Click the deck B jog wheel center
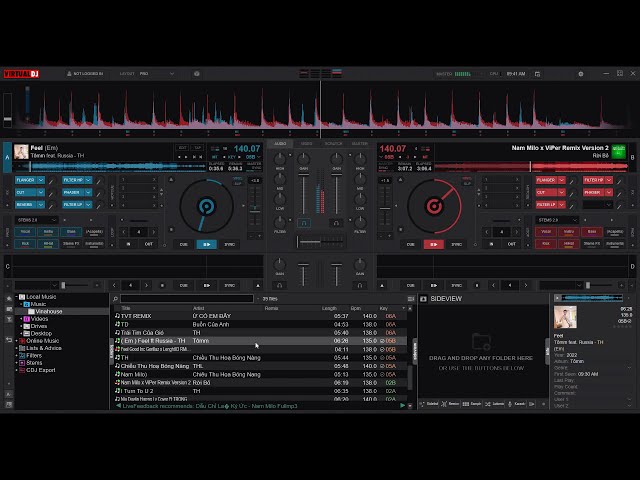The height and width of the screenshot is (480, 640). tap(434, 206)
